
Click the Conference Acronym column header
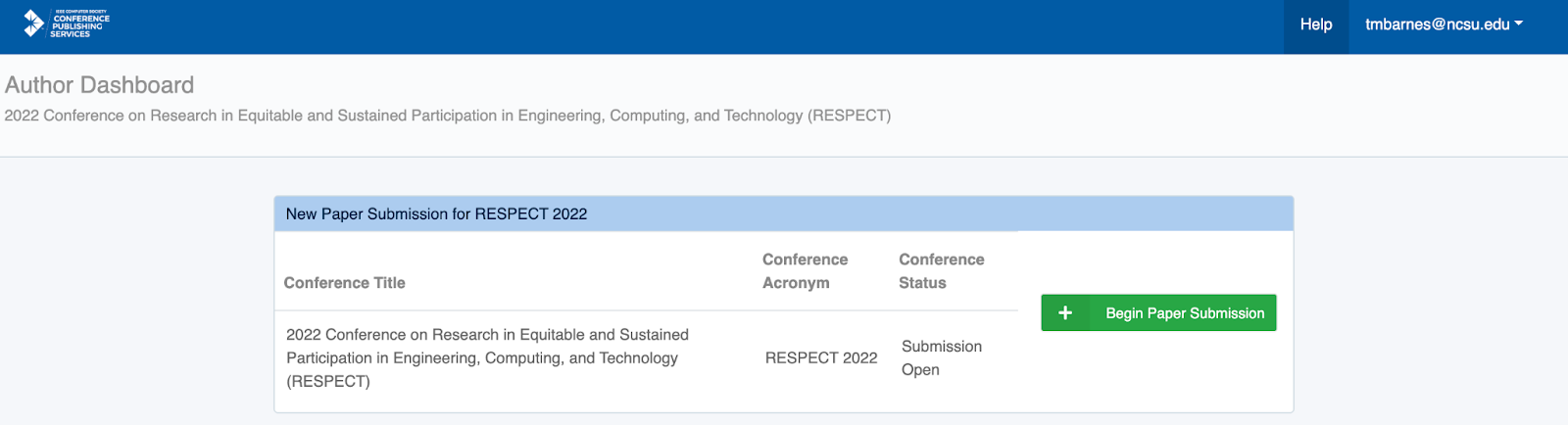pos(806,271)
